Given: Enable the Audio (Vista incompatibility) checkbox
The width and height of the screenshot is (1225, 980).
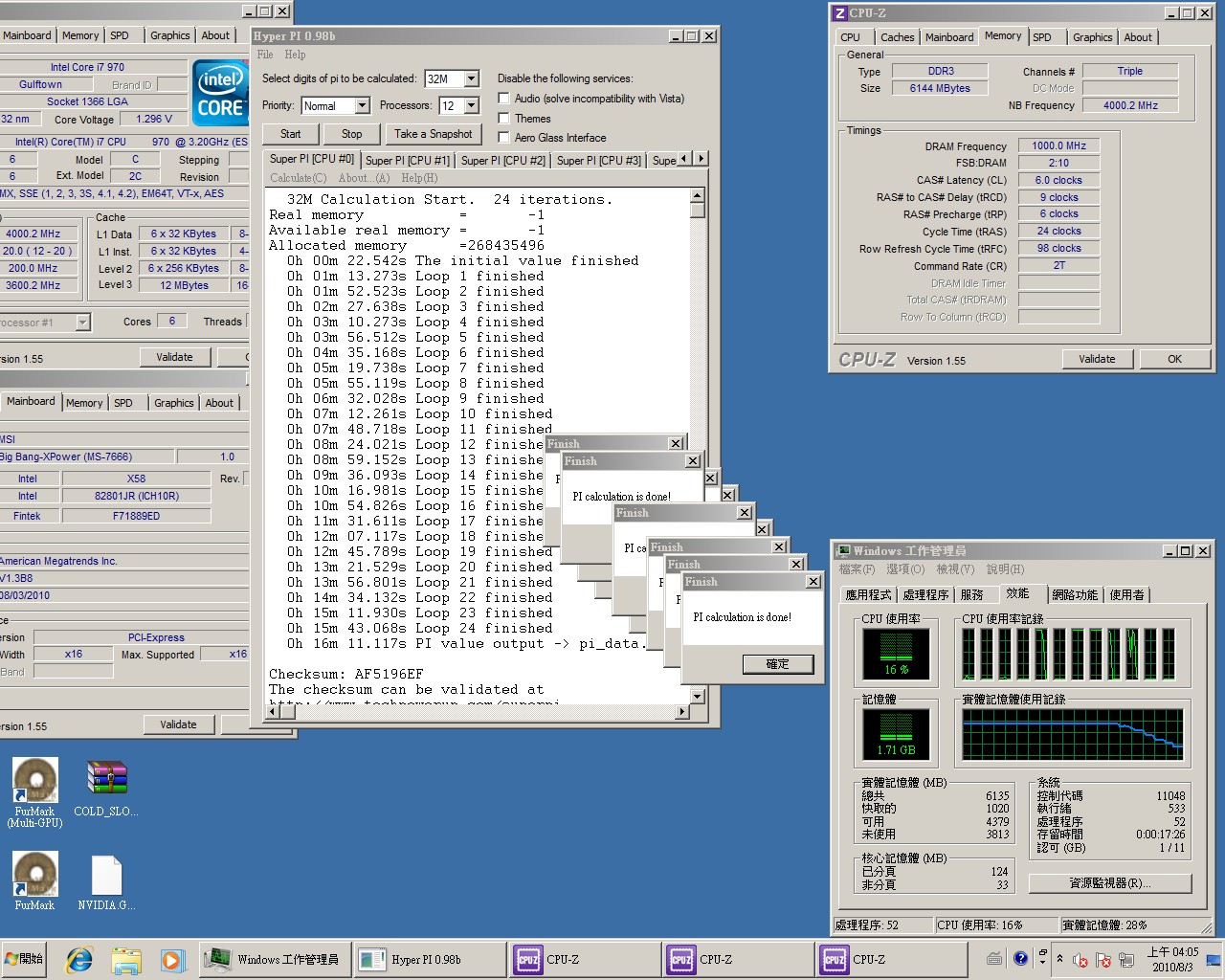Looking at the screenshot, I should pyautogui.click(x=503, y=99).
